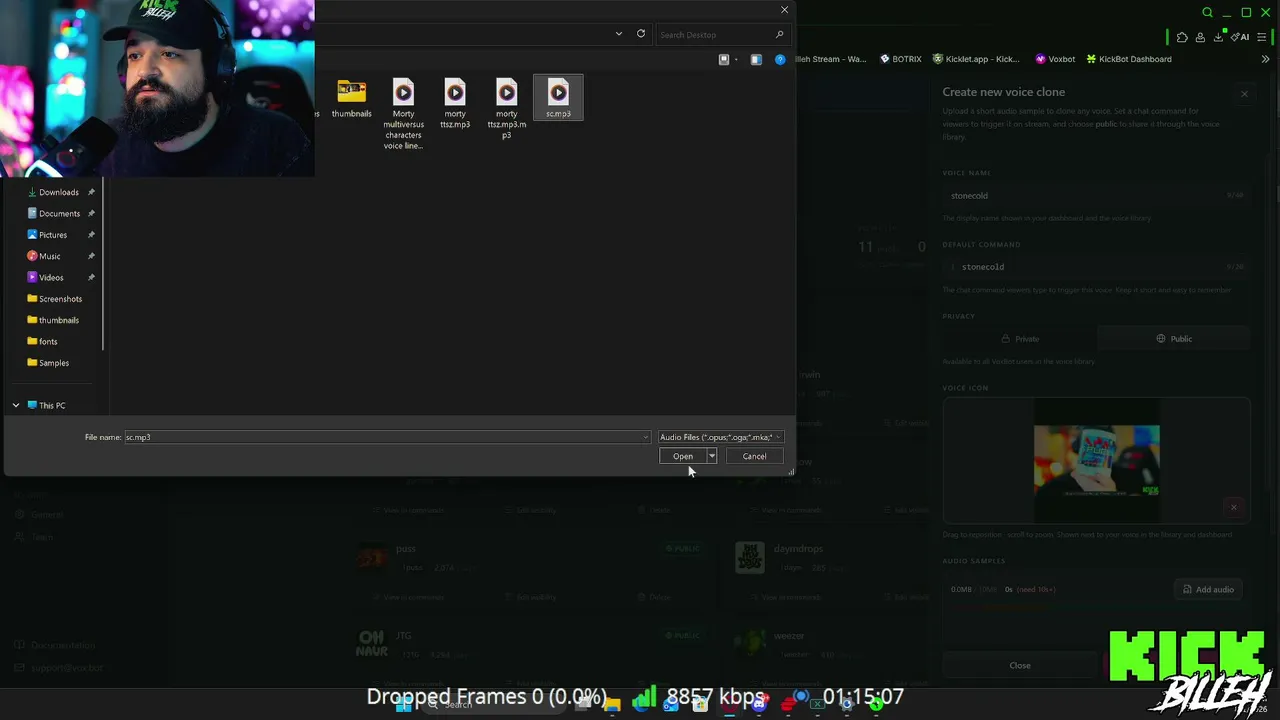
Task: Open Screenshots folder in the navigation pane
Action: click(x=60, y=299)
